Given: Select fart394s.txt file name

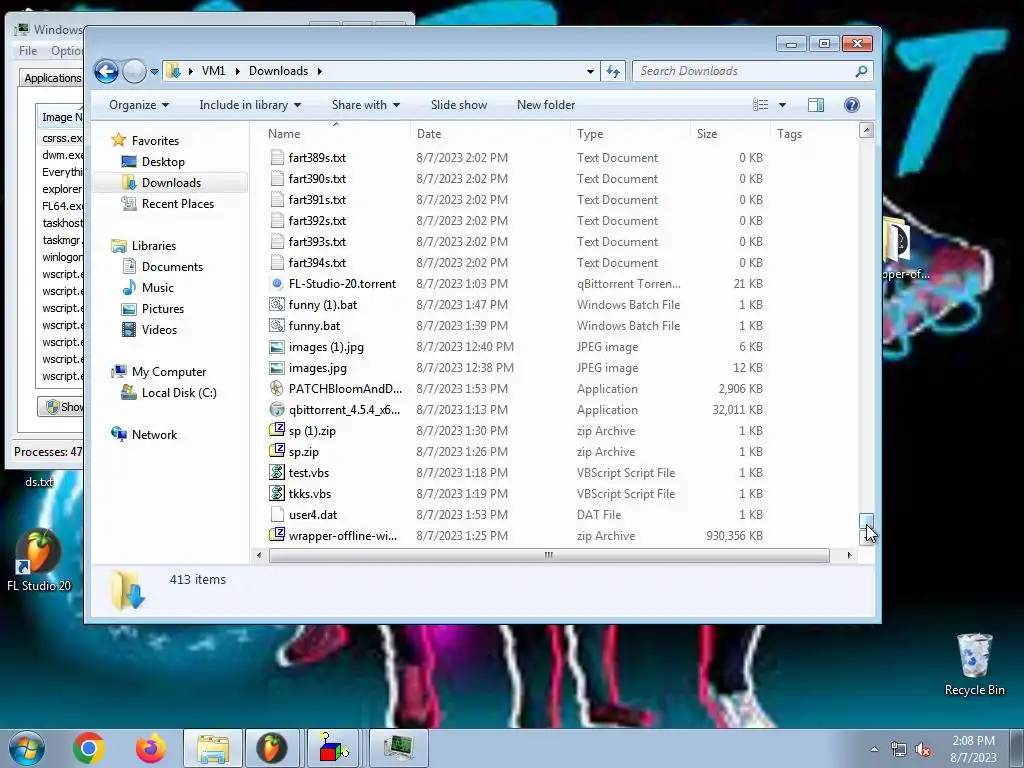Looking at the screenshot, I should click(x=317, y=263).
